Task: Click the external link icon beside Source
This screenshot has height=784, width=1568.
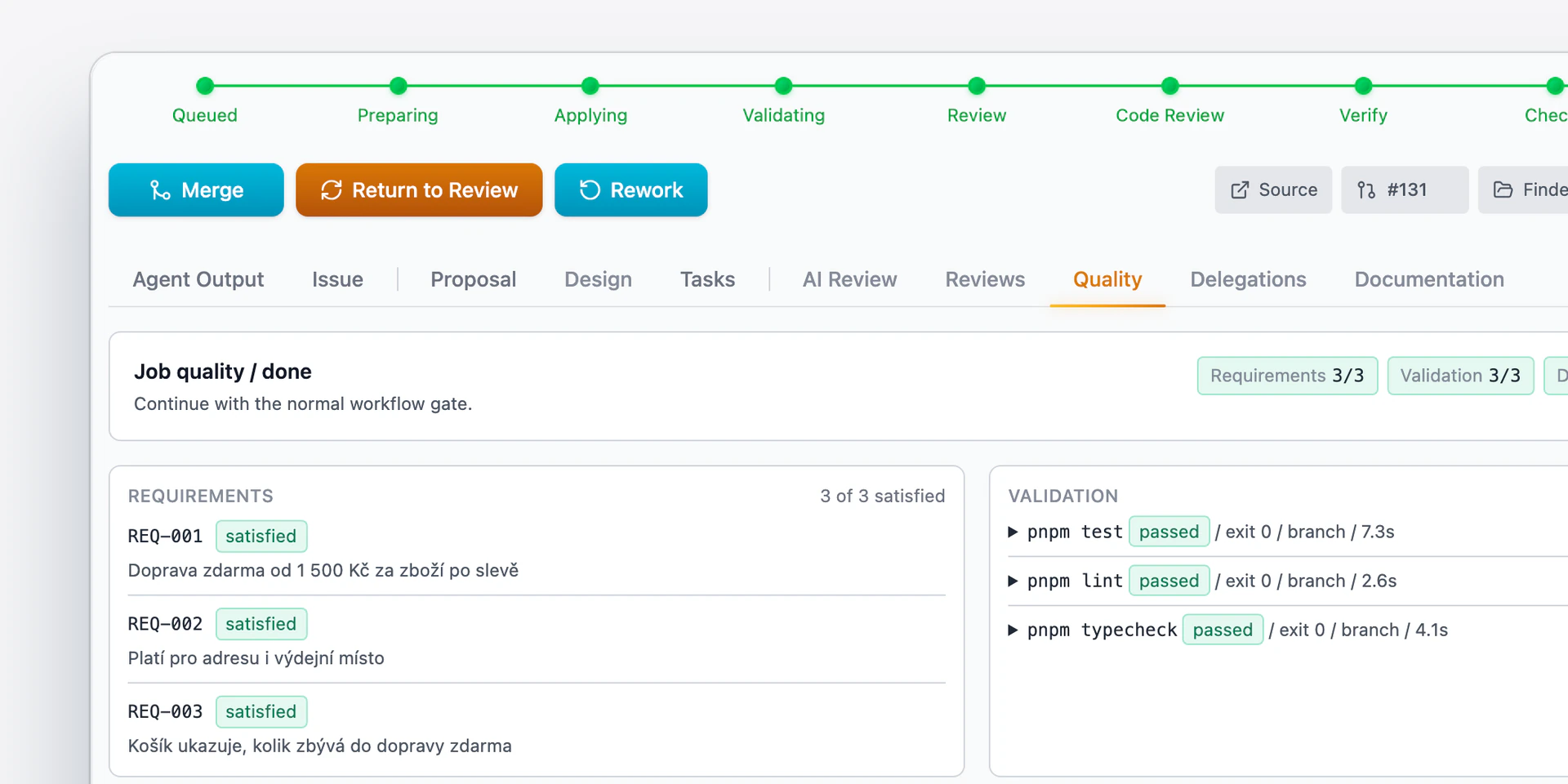Action: click(1240, 190)
